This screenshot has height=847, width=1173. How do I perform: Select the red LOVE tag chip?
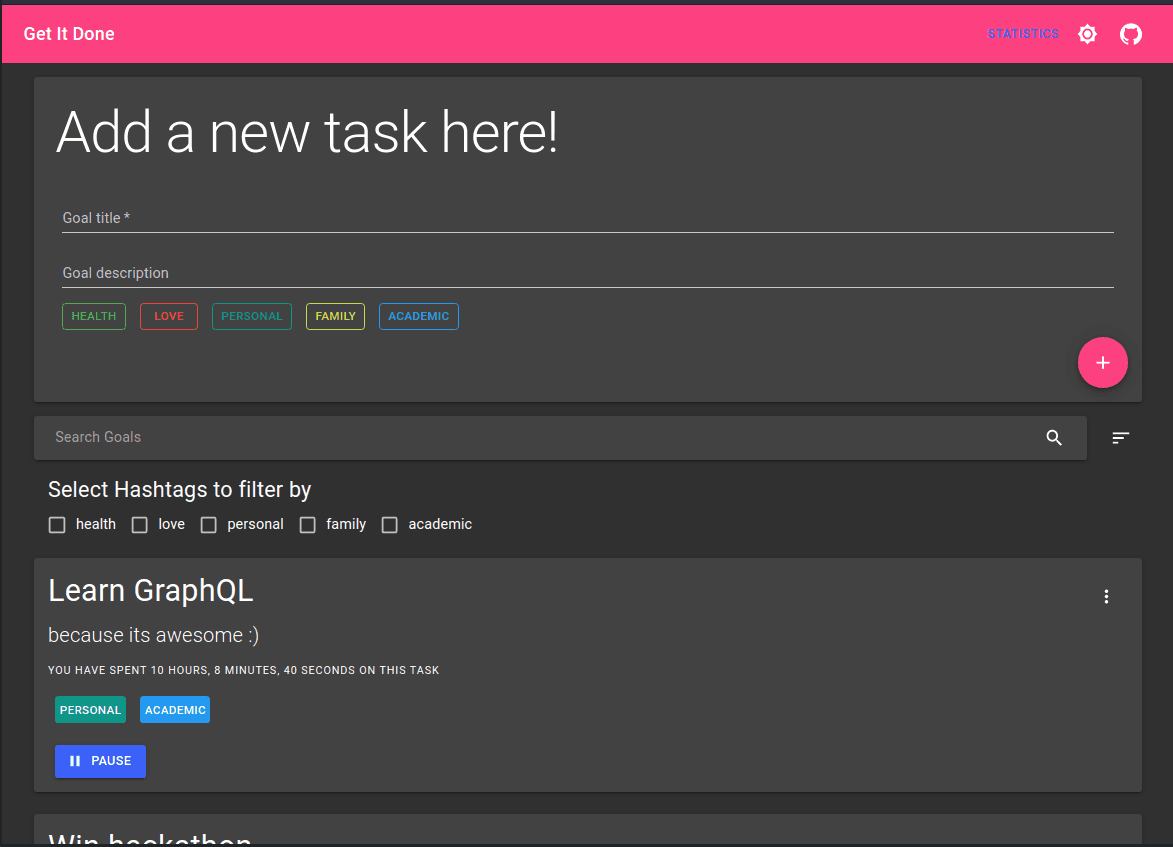169,317
